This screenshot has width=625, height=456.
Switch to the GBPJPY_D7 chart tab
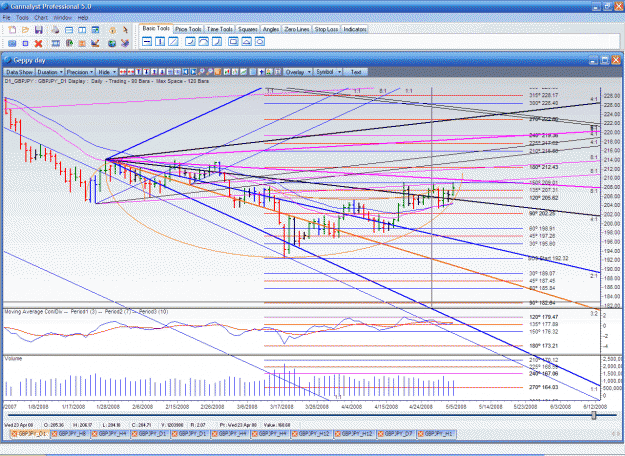(396, 434)
